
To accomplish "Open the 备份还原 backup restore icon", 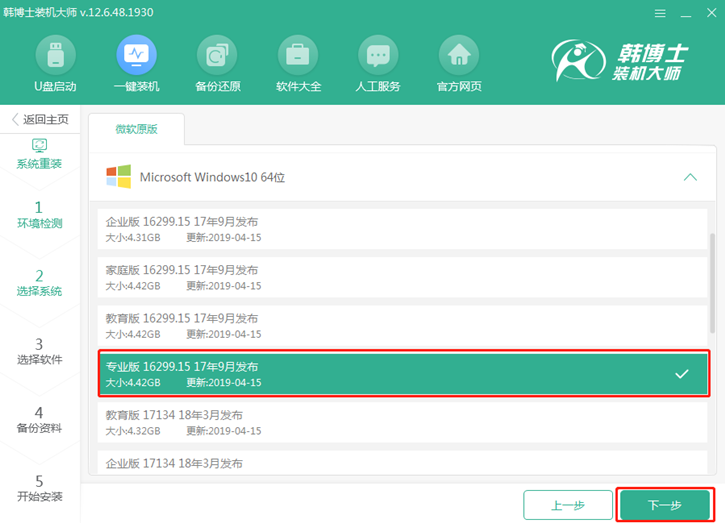I will point(216,56).
